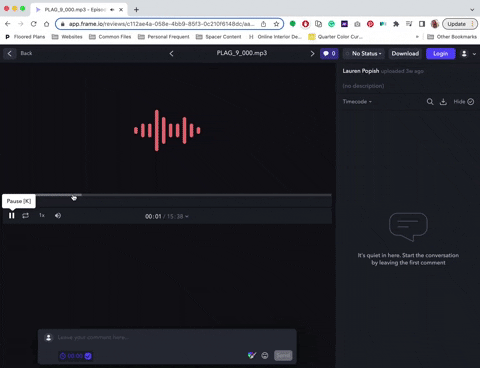Go to browser home page
Viewport: 480px width, 368px height.
[47, 24]
